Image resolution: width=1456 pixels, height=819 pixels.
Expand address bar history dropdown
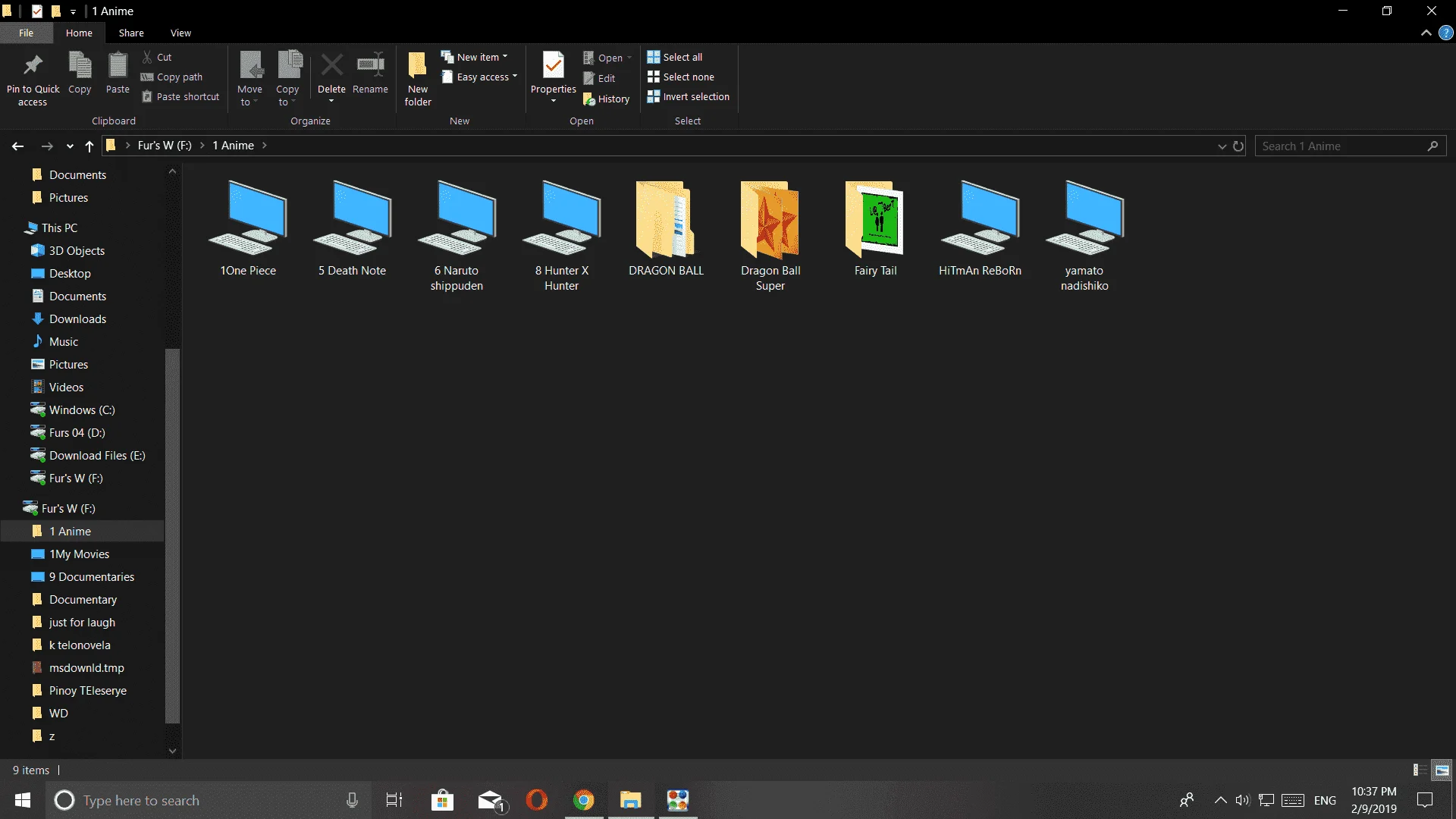tap(1222, 146)
